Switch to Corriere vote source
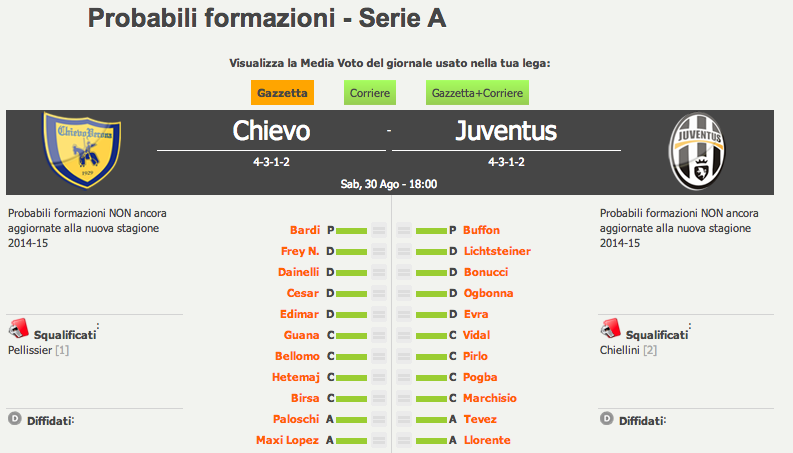The width and height of the screenshot is (793, 453). 370,93
